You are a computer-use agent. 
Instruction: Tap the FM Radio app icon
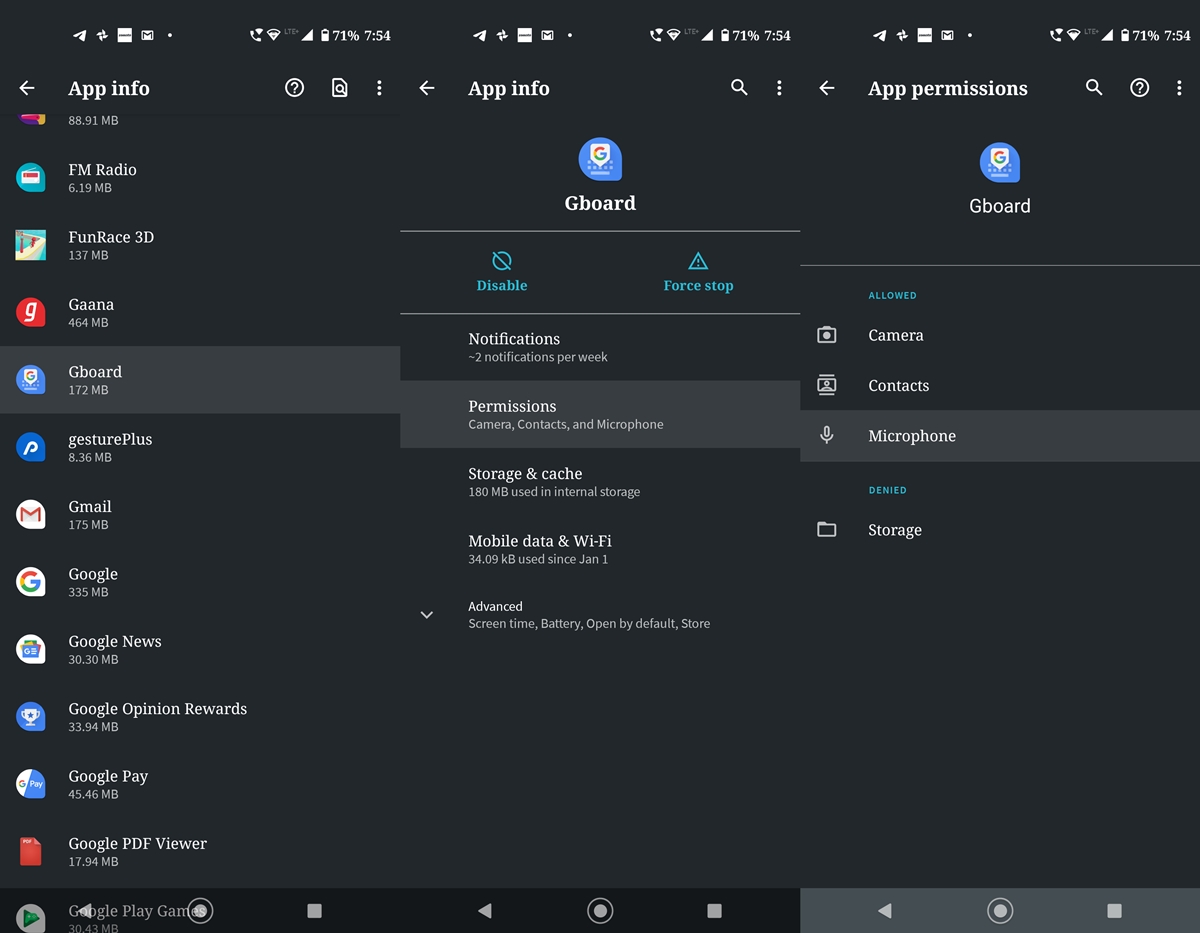[31, 178]
